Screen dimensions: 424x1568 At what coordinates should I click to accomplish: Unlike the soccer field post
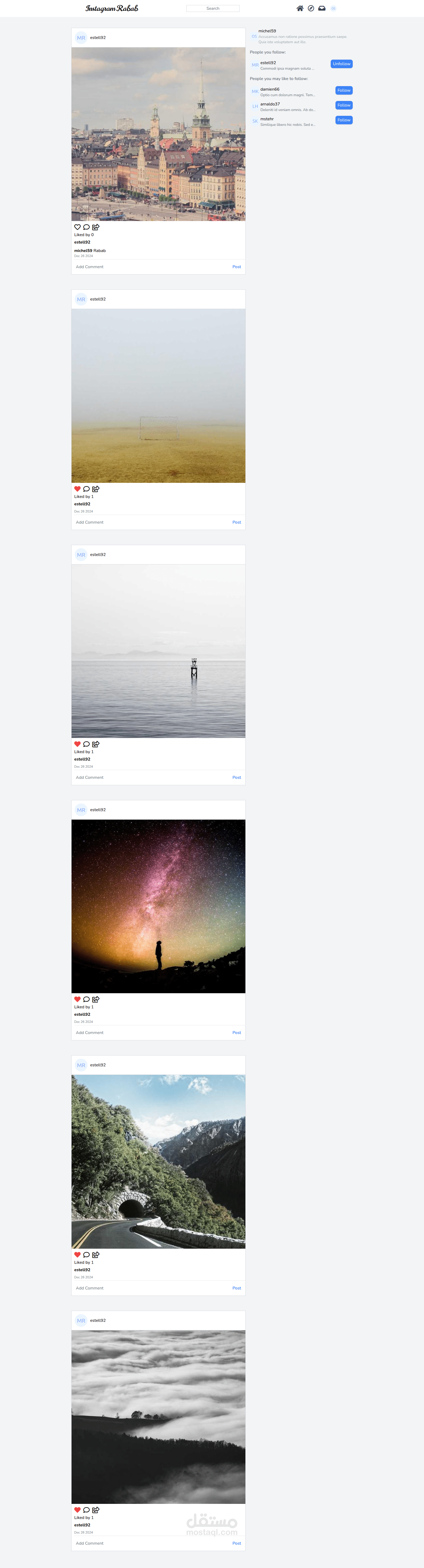pyautogui.click(x=77, y=489)
